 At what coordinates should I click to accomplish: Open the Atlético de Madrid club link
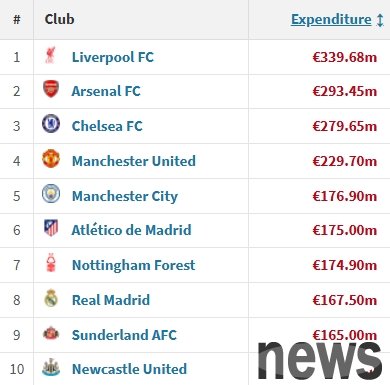pyautogui.click(x=132, y=230)
